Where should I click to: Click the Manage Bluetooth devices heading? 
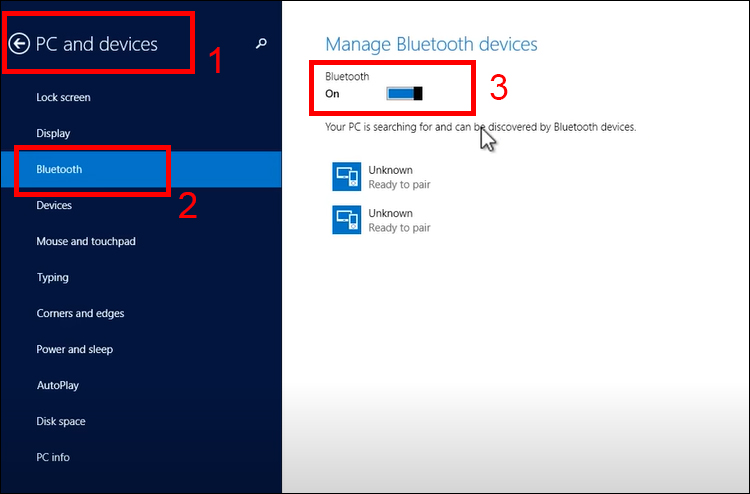pos(431,44)
